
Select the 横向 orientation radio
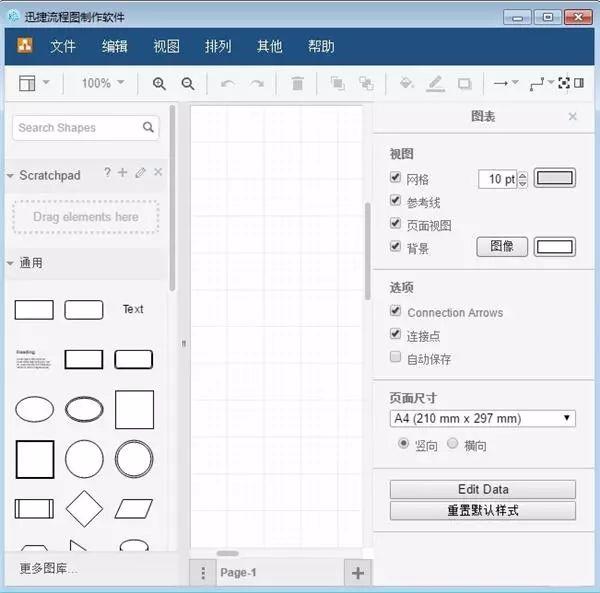coord(453,443)
